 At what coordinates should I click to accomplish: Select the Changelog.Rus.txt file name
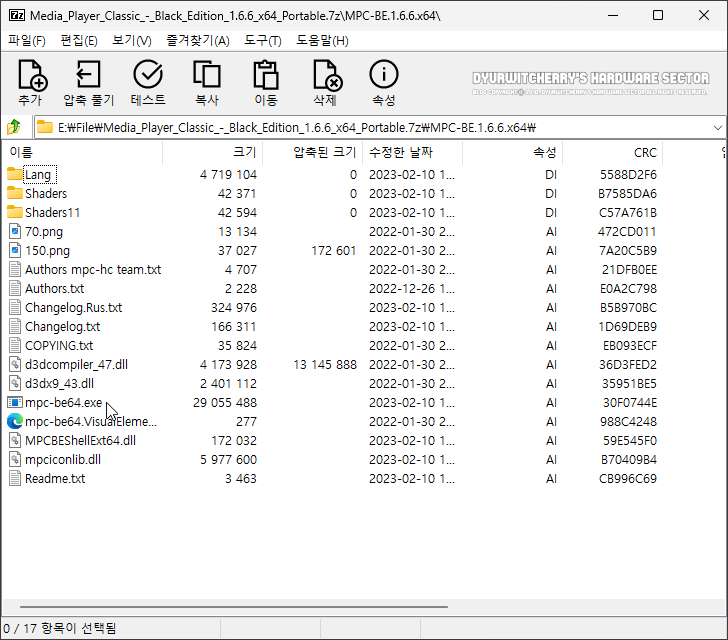point(73,307)
